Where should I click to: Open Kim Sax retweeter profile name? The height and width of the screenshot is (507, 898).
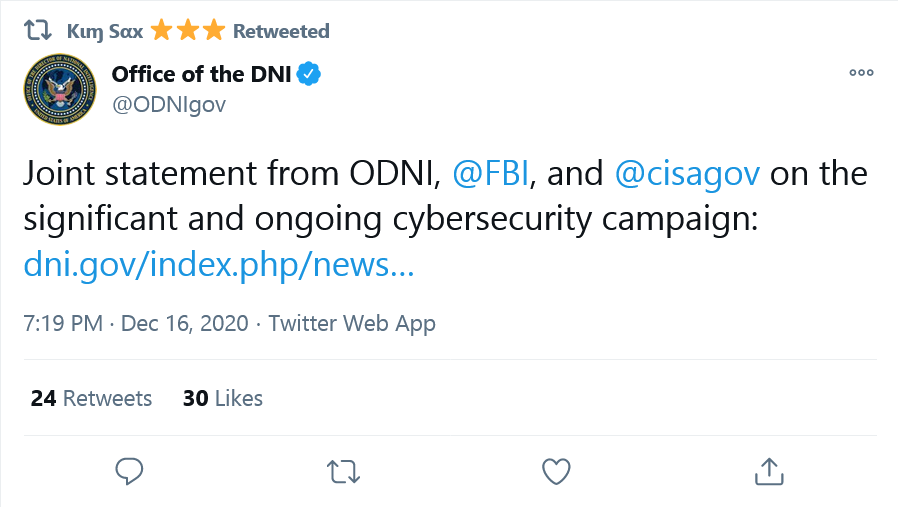coord(105,32)
